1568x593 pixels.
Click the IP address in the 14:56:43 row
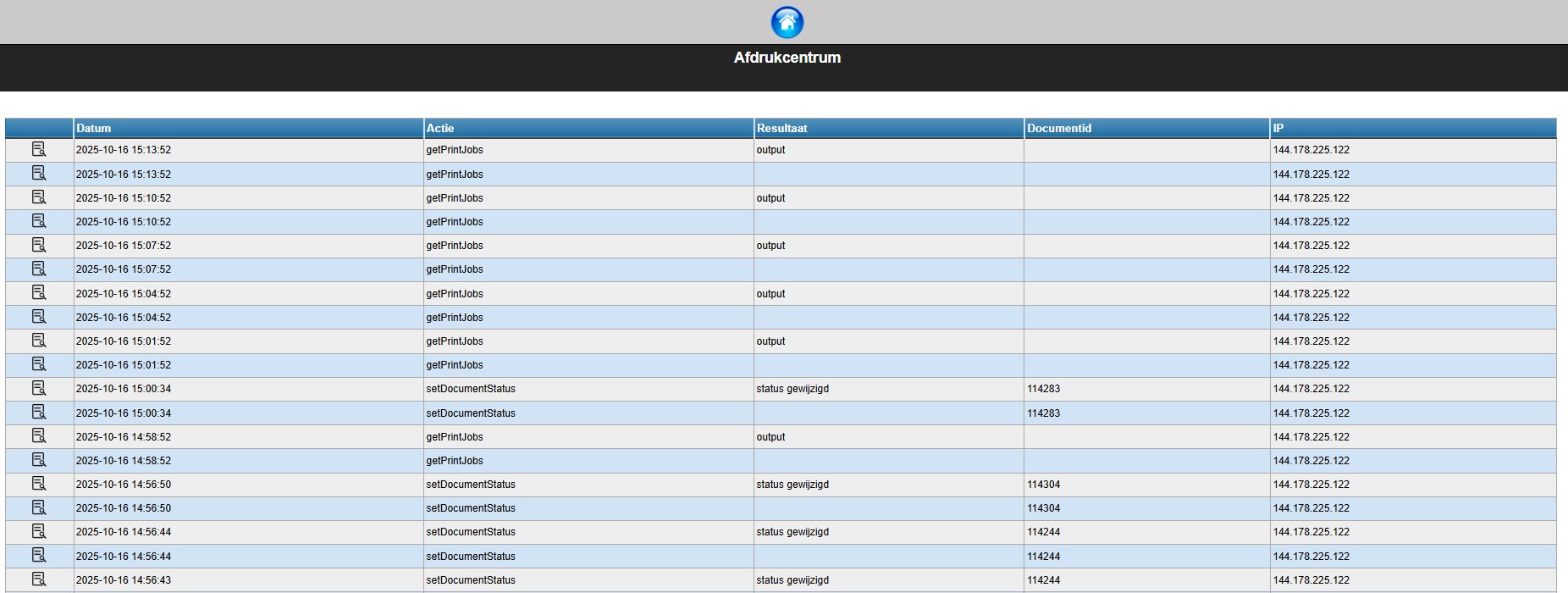click(x=1311, y=580)
